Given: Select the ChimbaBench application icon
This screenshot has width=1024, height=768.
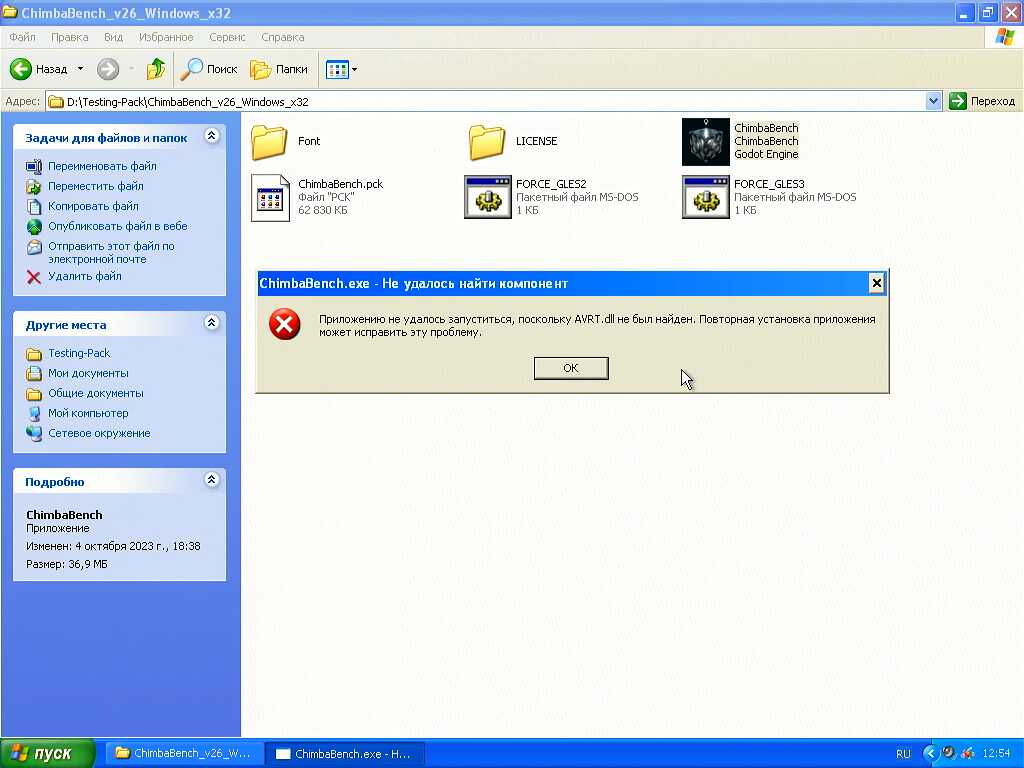Looking at the screenshot, I should click(705, 142).
